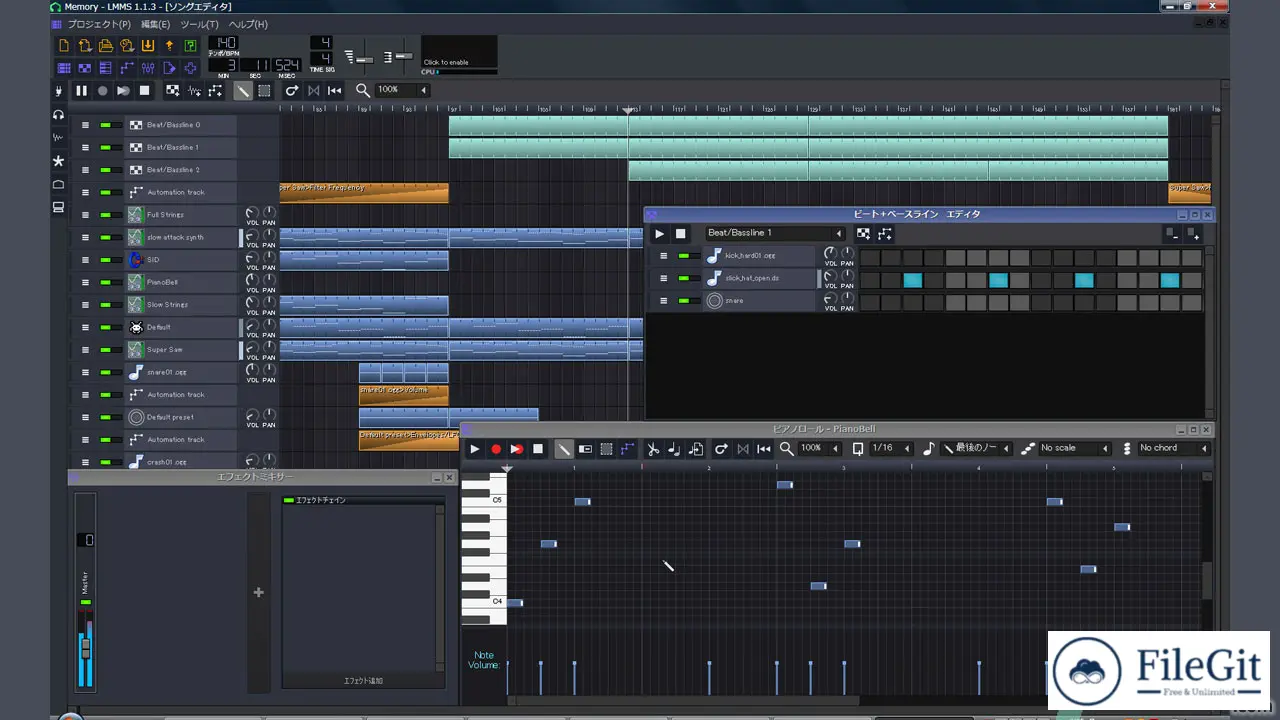The width and height of the screenshot is (1280, 720).
Task: Adjust the Master fader in Effect Mixer
Action: 86,648
